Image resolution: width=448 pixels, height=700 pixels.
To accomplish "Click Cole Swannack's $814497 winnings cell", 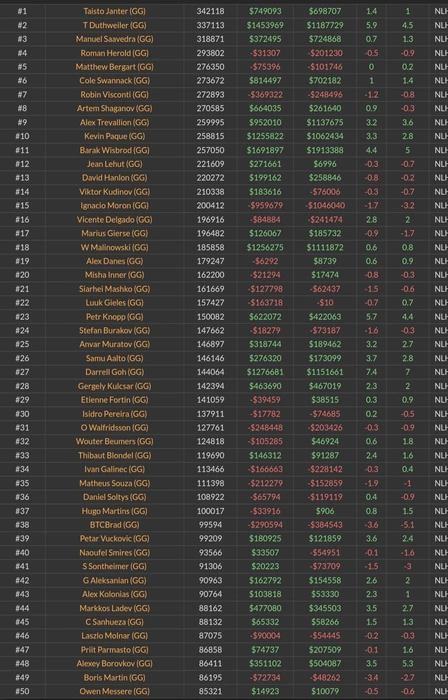I will (x=265, y=81).
